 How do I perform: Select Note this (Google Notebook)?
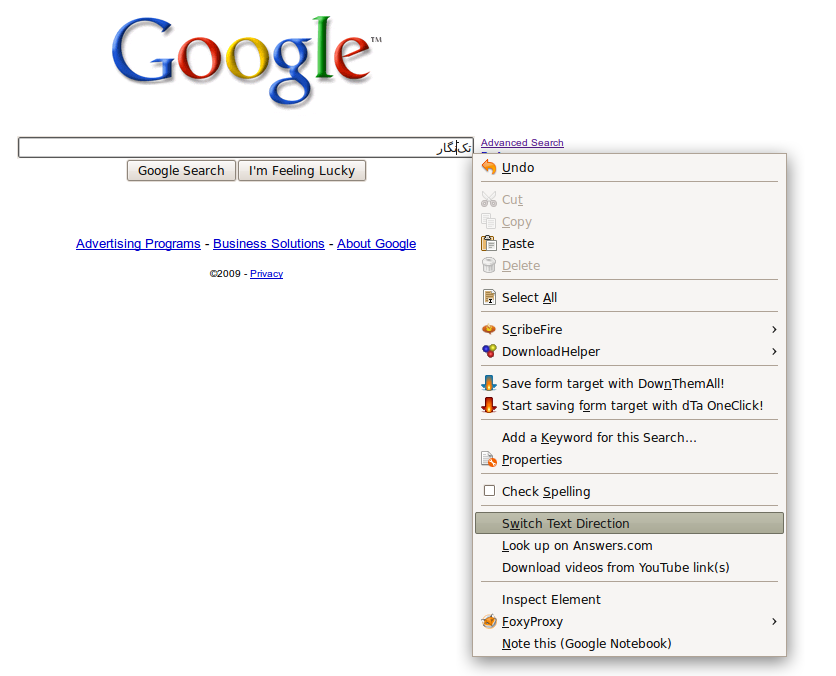point(629,643)
